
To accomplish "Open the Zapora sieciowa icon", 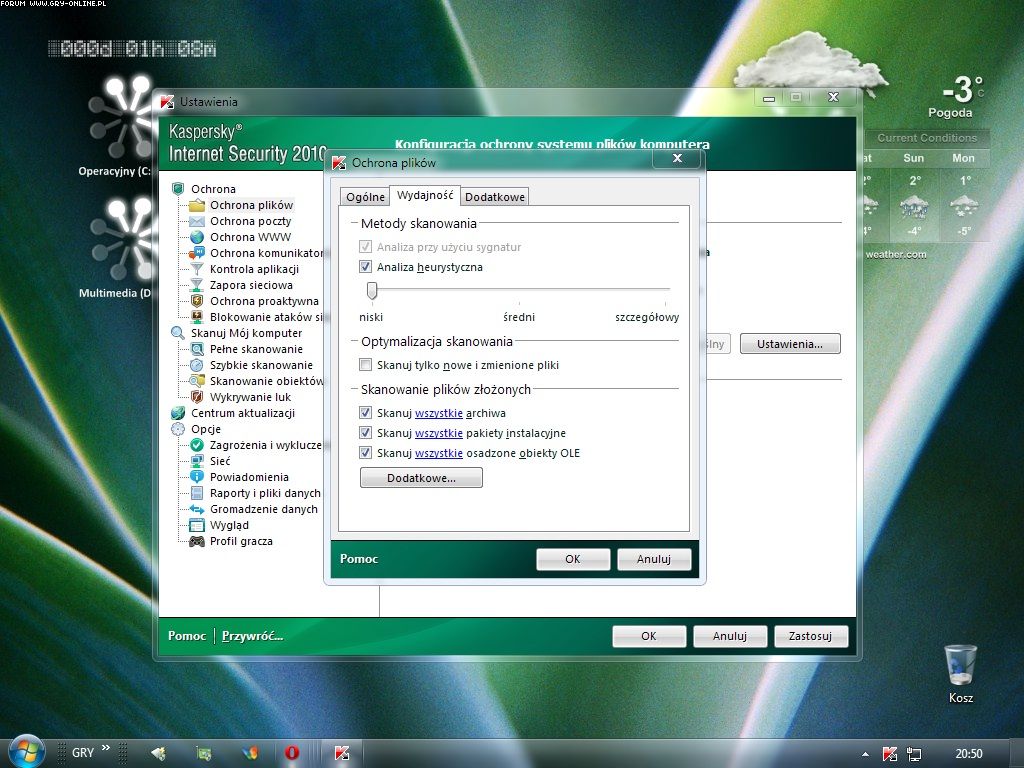I will click(197, 285).
